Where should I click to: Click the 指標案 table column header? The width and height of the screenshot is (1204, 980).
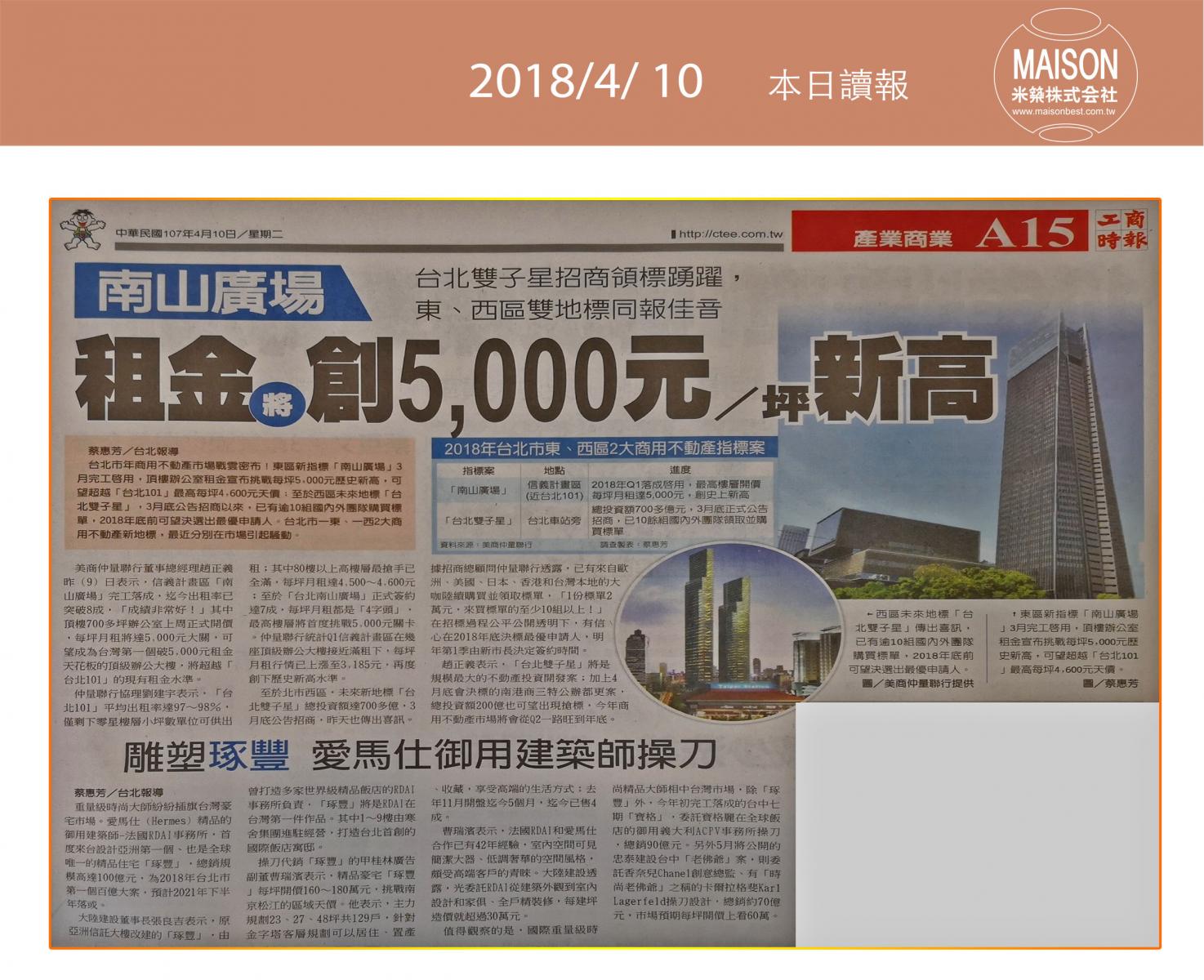(x=478, y=470)
